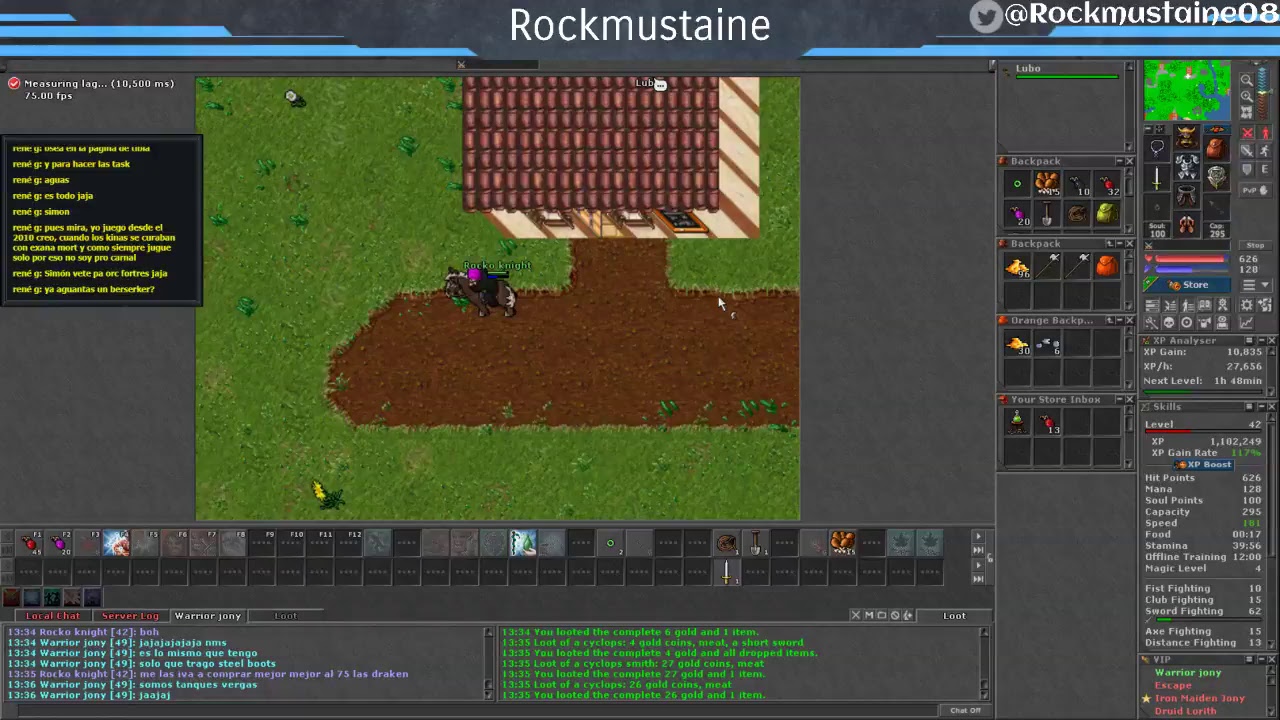Click the Stop button
The width and height of the screenshot is (1280, 720).
click(x=1255, y=245)
